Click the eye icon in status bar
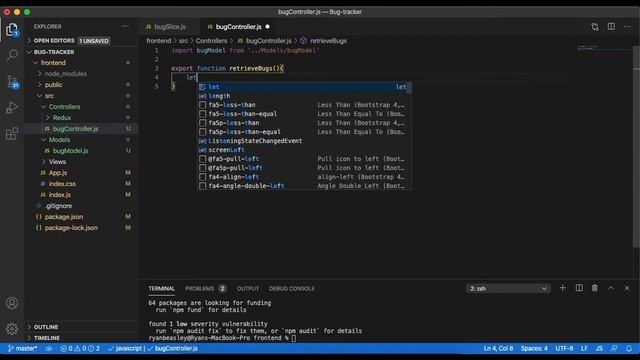 [x=49, y=349]
